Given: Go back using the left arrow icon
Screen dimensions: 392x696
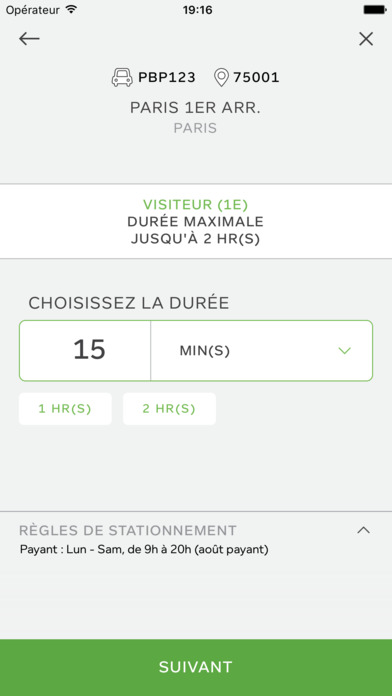Looking at the screenshot, I should [29, 39].
